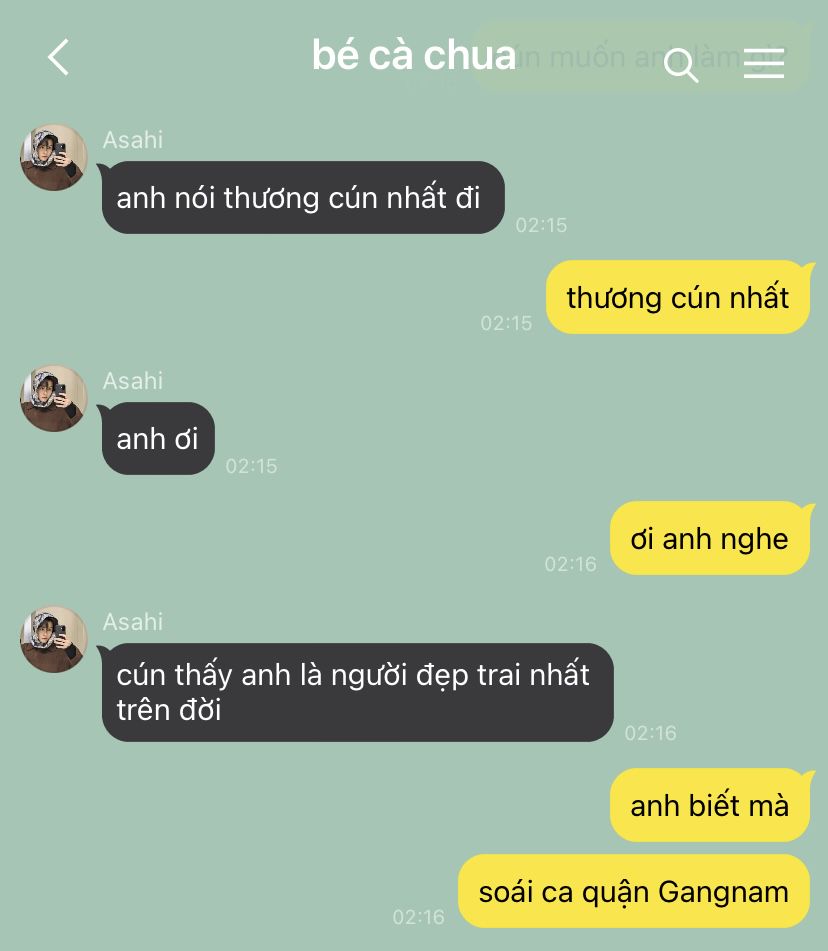
Task: Tap the chat title 'bé cà chua'
Action: pos(414,55)
